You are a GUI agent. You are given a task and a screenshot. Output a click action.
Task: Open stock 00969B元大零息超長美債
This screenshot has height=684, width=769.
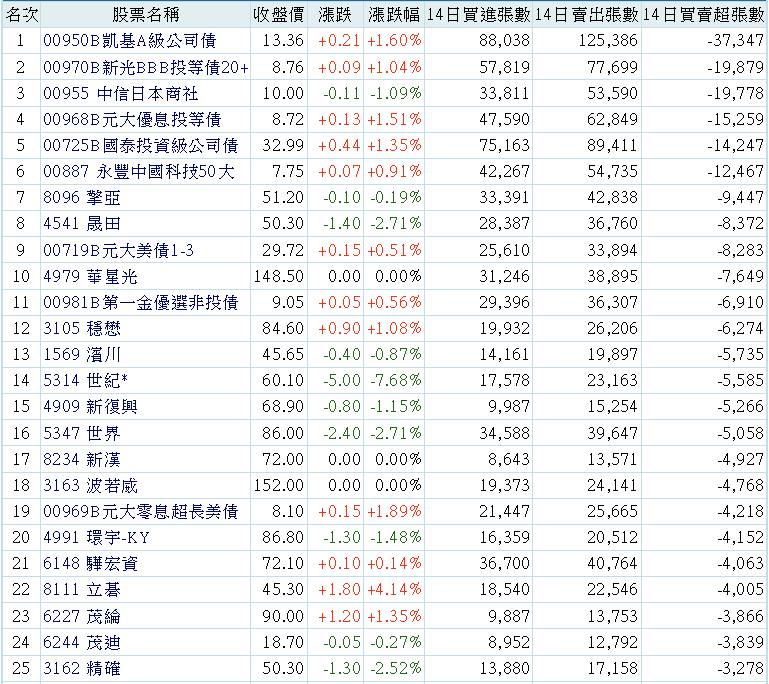(141, 511)
